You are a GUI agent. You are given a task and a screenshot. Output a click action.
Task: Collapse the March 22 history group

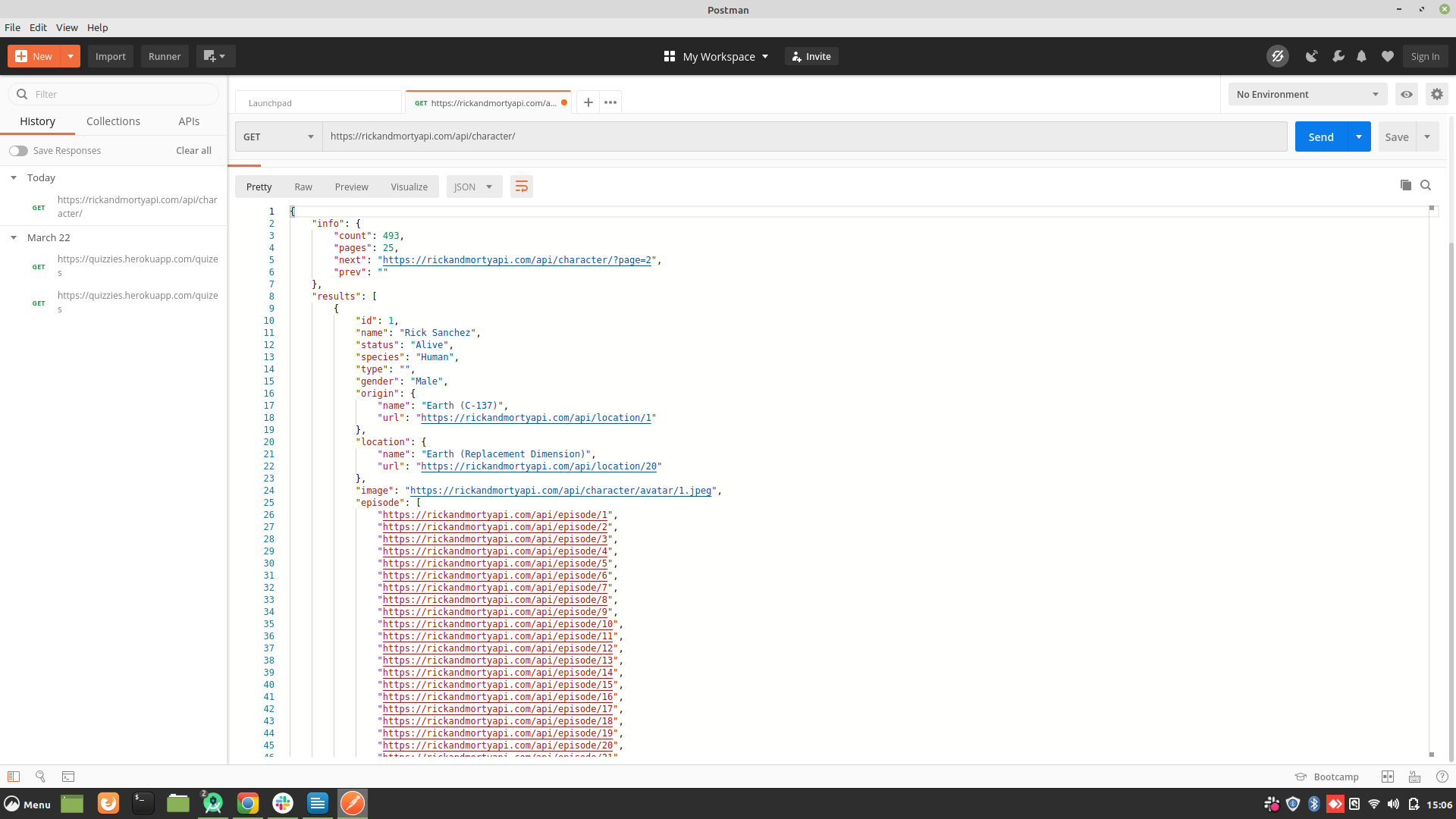click(x=14, y=237)
